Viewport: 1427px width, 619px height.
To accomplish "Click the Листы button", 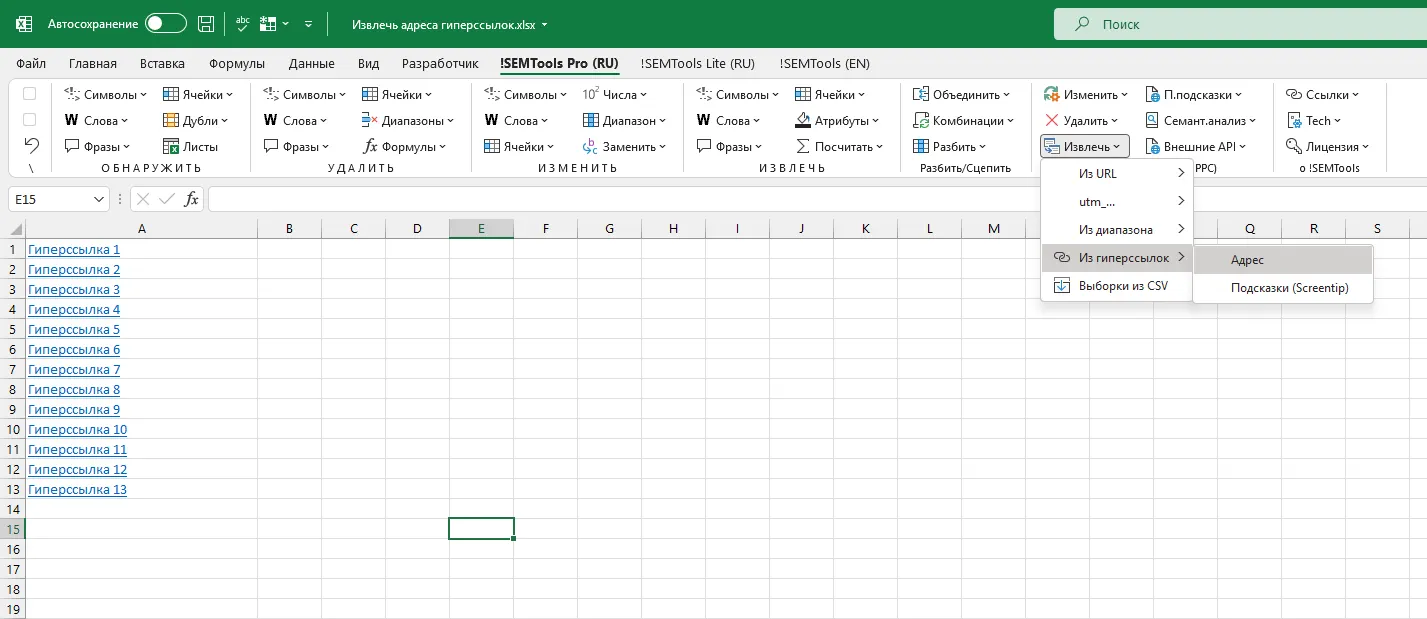I will 190,146.
